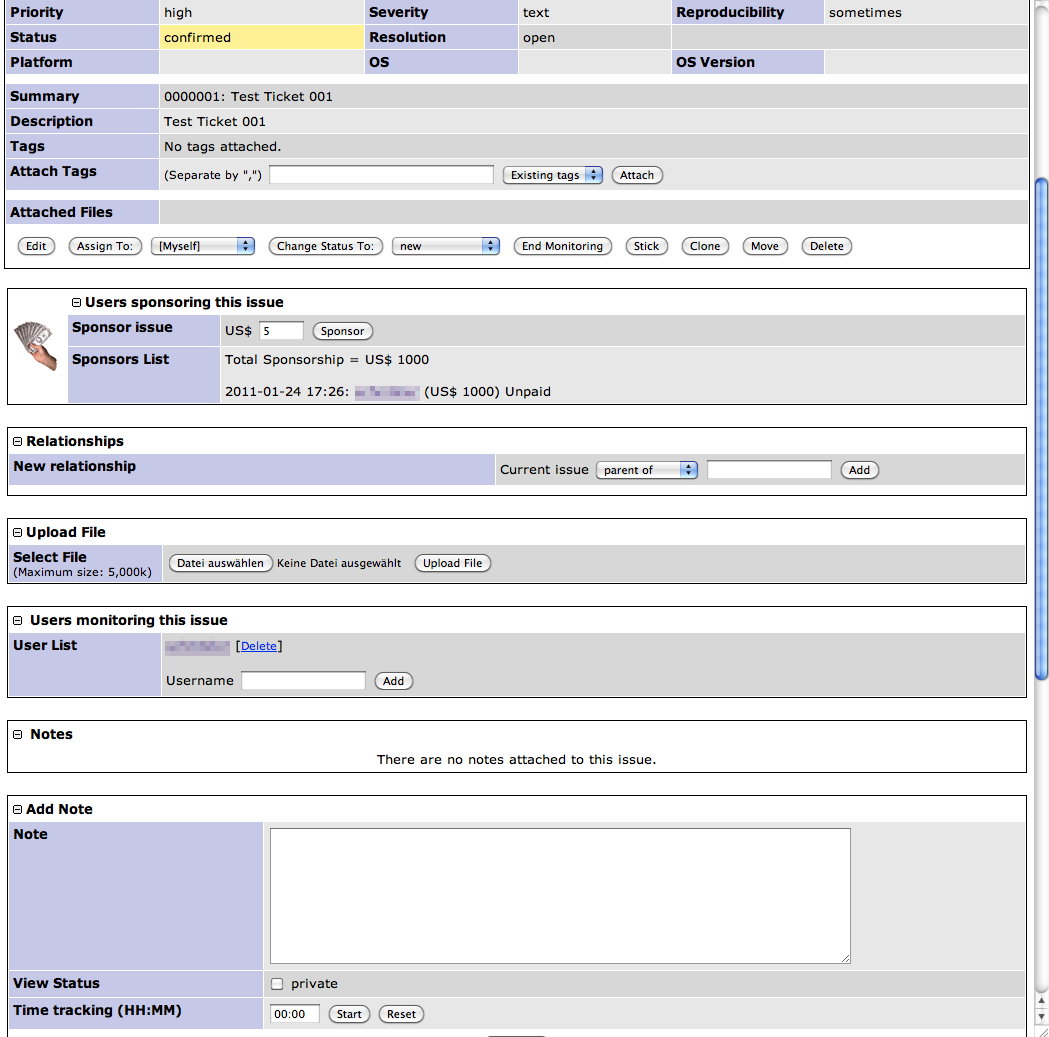Screen dimensions: 1049x1037
Task: Clone this issue
Action: pyautogui.click(x=705, y=246)
